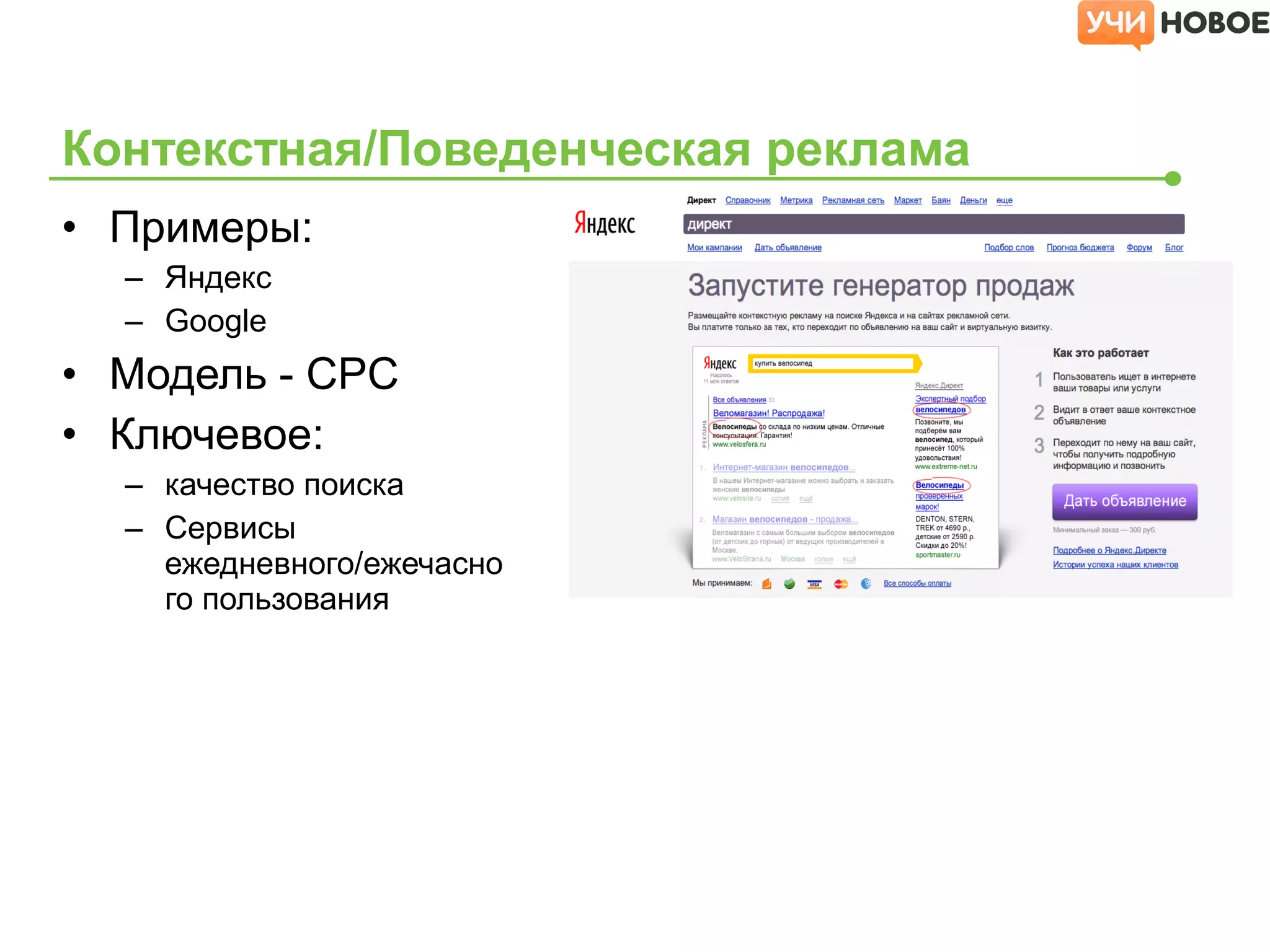Open the Блог link
This screenshot has height=952, width=1270.
[x=1174, y=247]
